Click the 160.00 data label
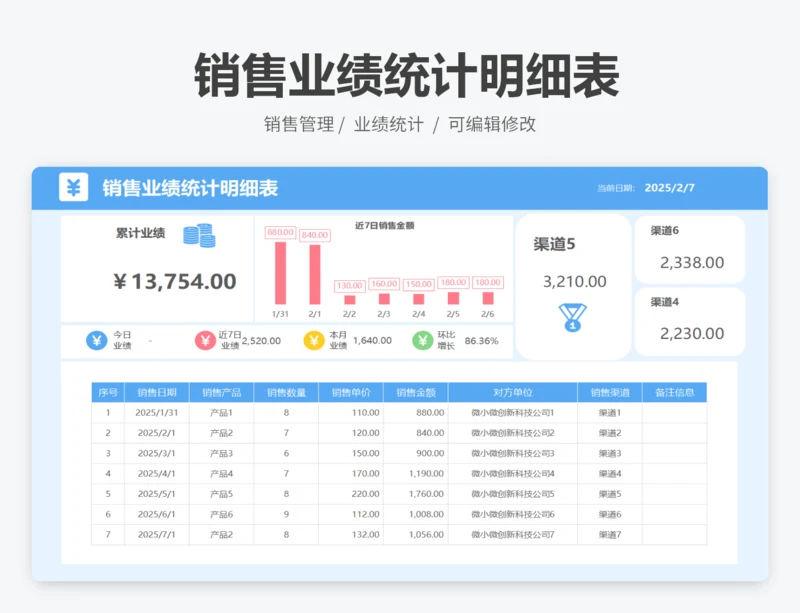 (x=384, y=284)
